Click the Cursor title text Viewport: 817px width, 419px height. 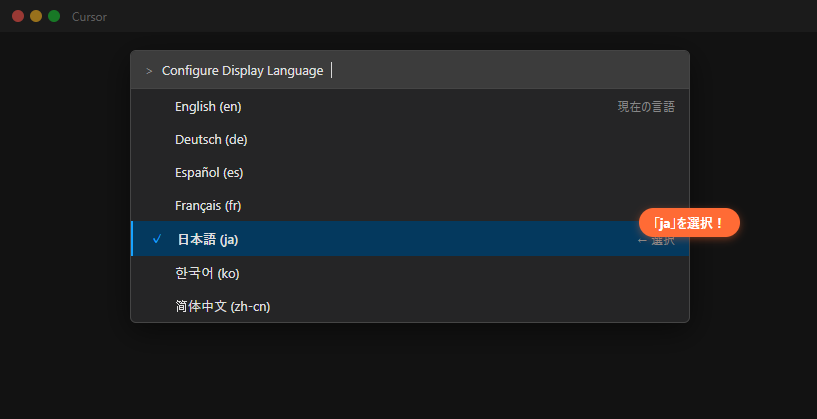[89, 17]
